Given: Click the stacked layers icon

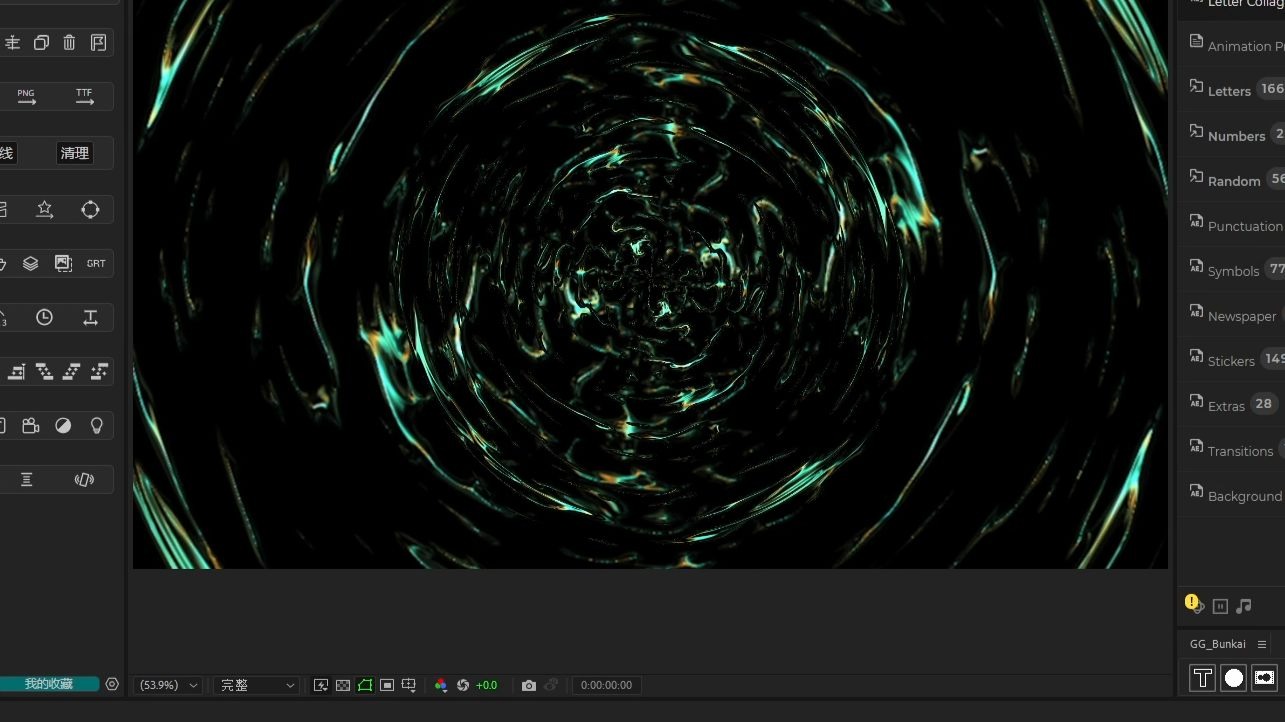Looking at the screenshot, I should click(31, 263).
